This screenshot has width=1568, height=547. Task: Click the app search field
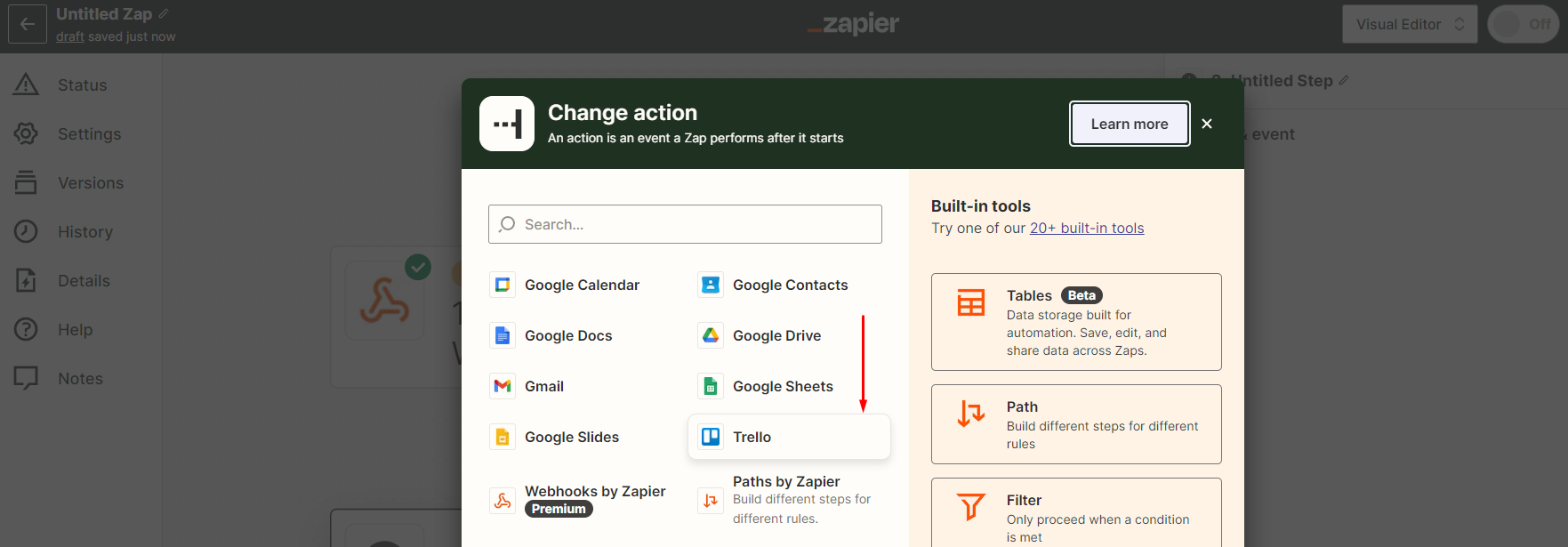click(685, 224)
